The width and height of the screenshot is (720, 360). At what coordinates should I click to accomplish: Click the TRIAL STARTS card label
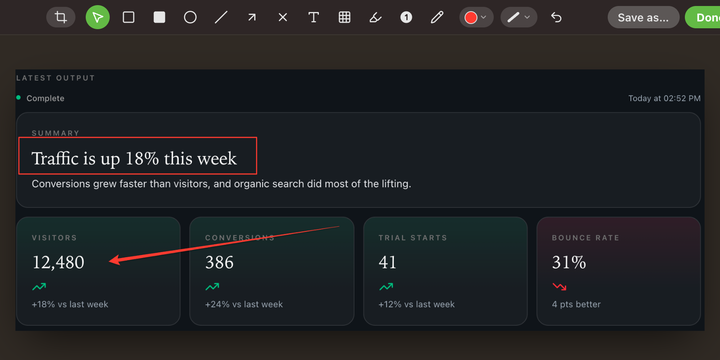tap(413, 238)
